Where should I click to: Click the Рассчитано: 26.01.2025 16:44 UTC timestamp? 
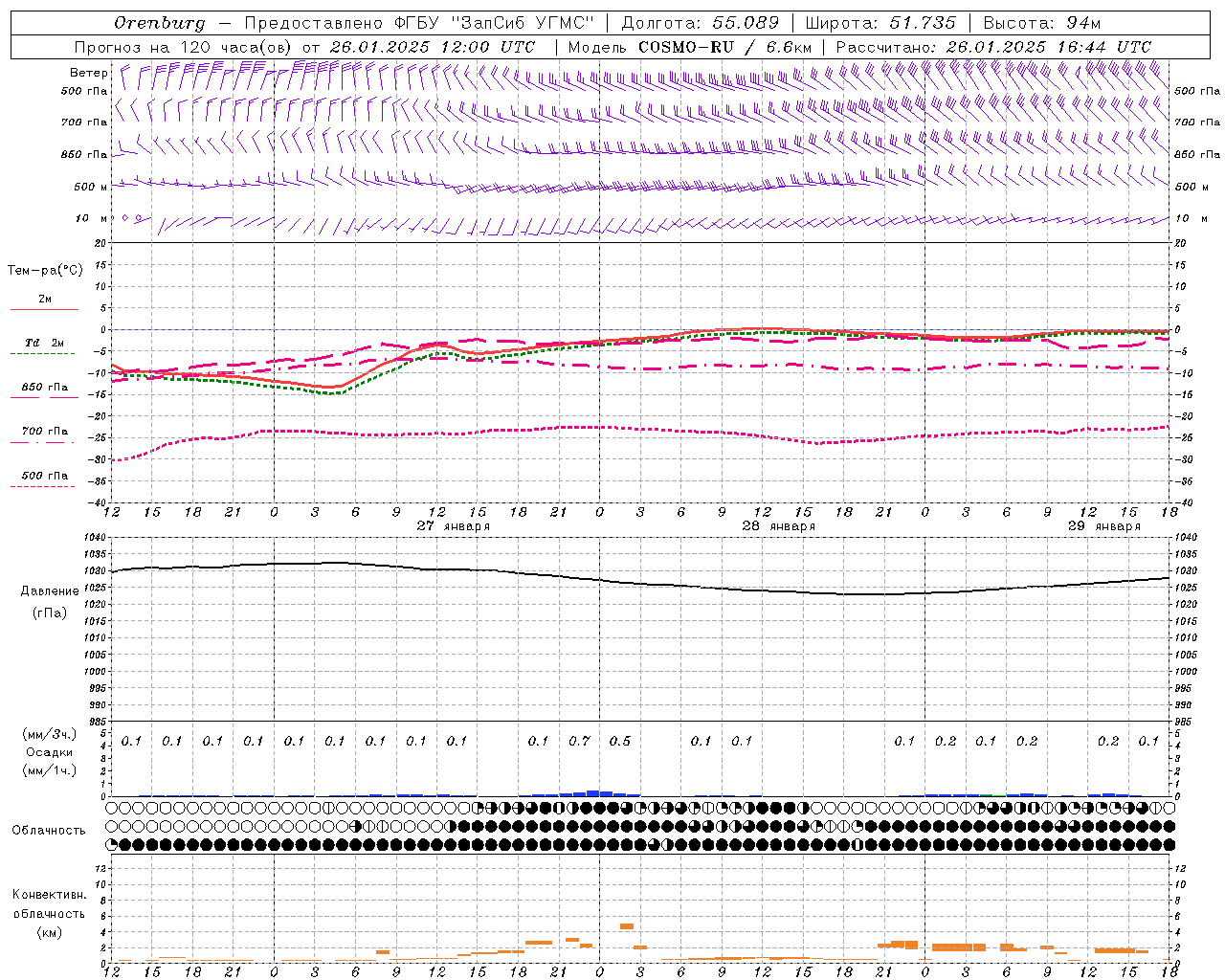993,47
